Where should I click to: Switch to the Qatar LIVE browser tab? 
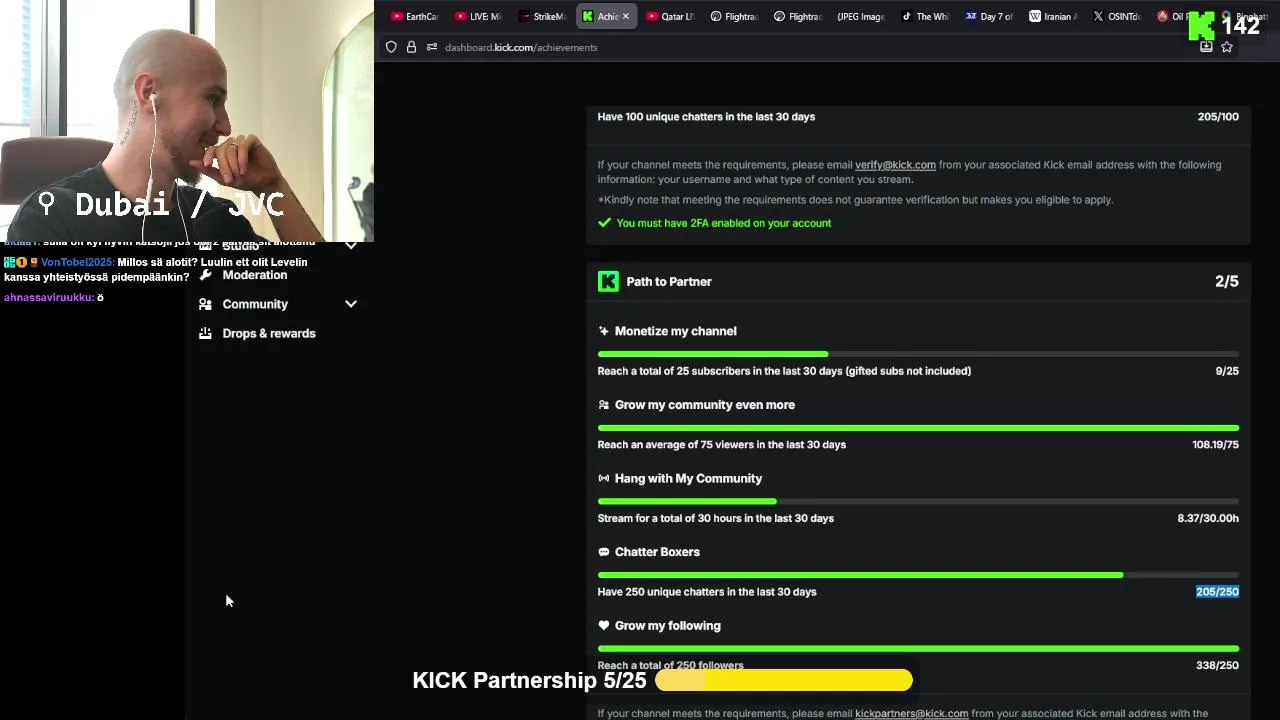pos(670,16)
